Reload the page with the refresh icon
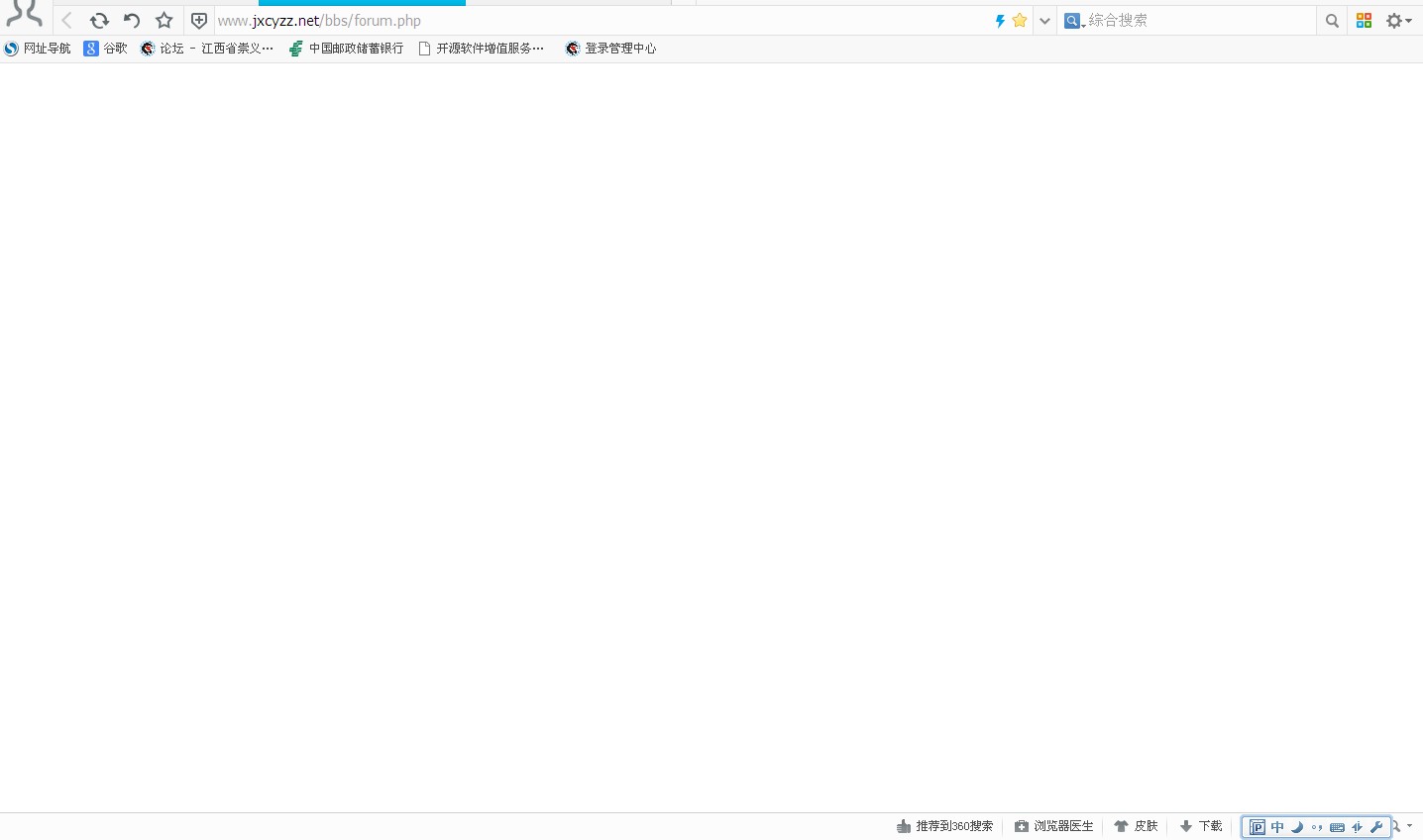Viewport: 1423px width, 840px height. (99, 20)
